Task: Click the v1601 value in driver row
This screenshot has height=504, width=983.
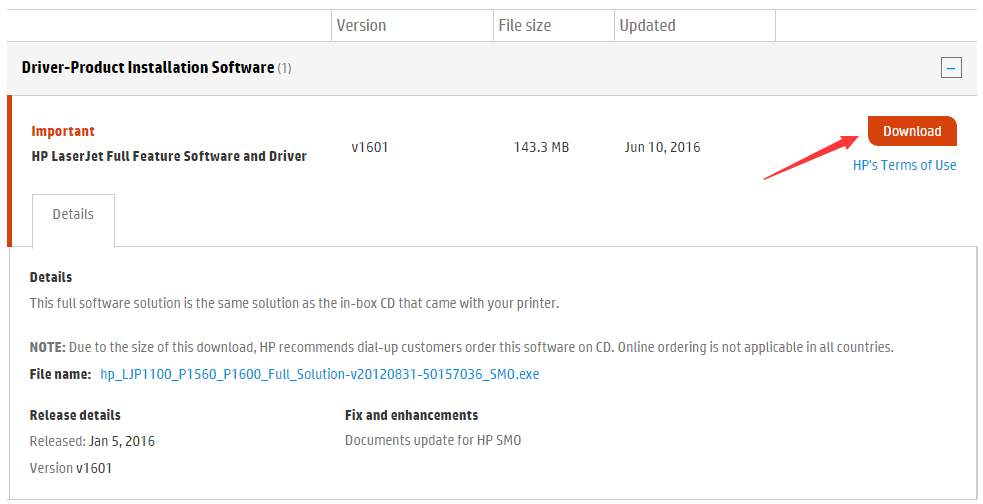Action: [x=370, y=147]
